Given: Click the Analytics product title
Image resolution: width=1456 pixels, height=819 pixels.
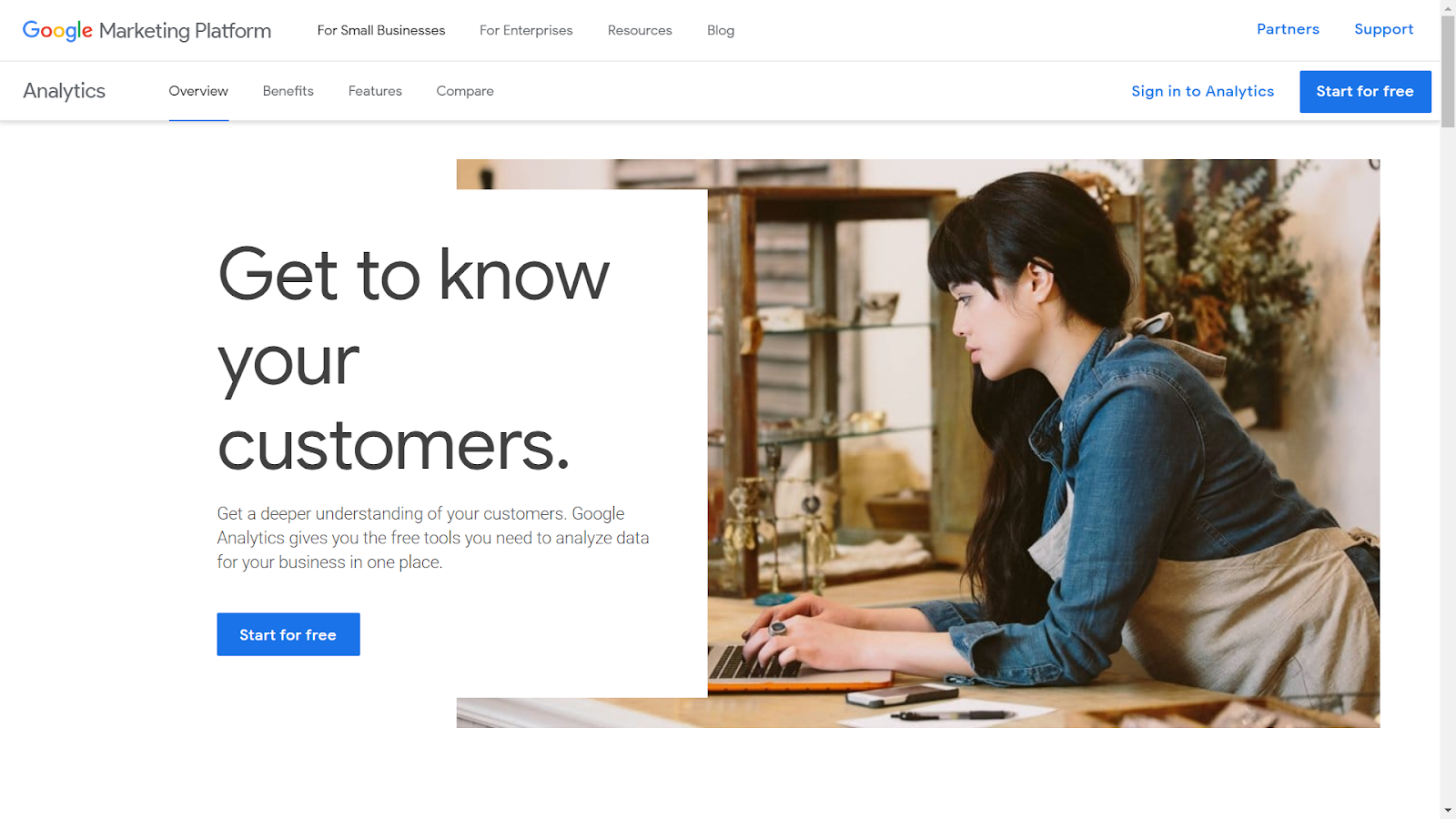Looking at the screenshot, I should point(65,91).
